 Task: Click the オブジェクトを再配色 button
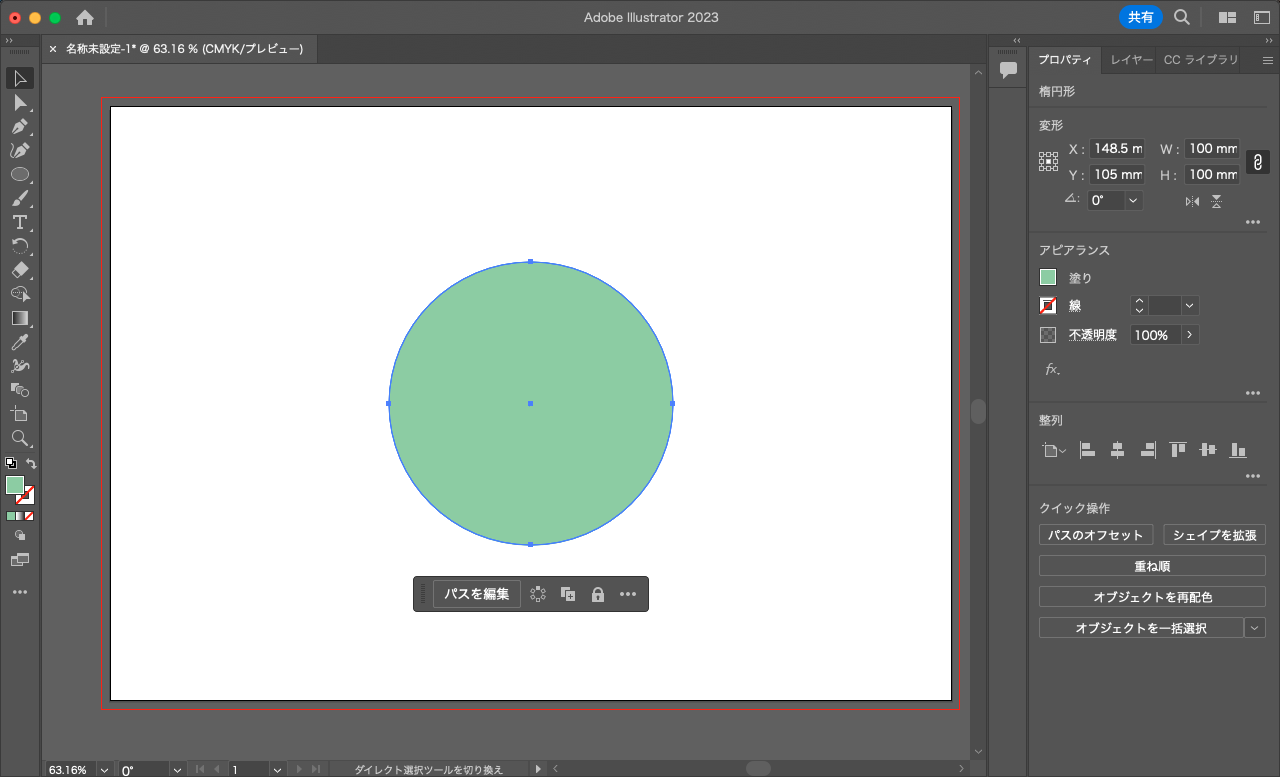(x=1152, y=597)
